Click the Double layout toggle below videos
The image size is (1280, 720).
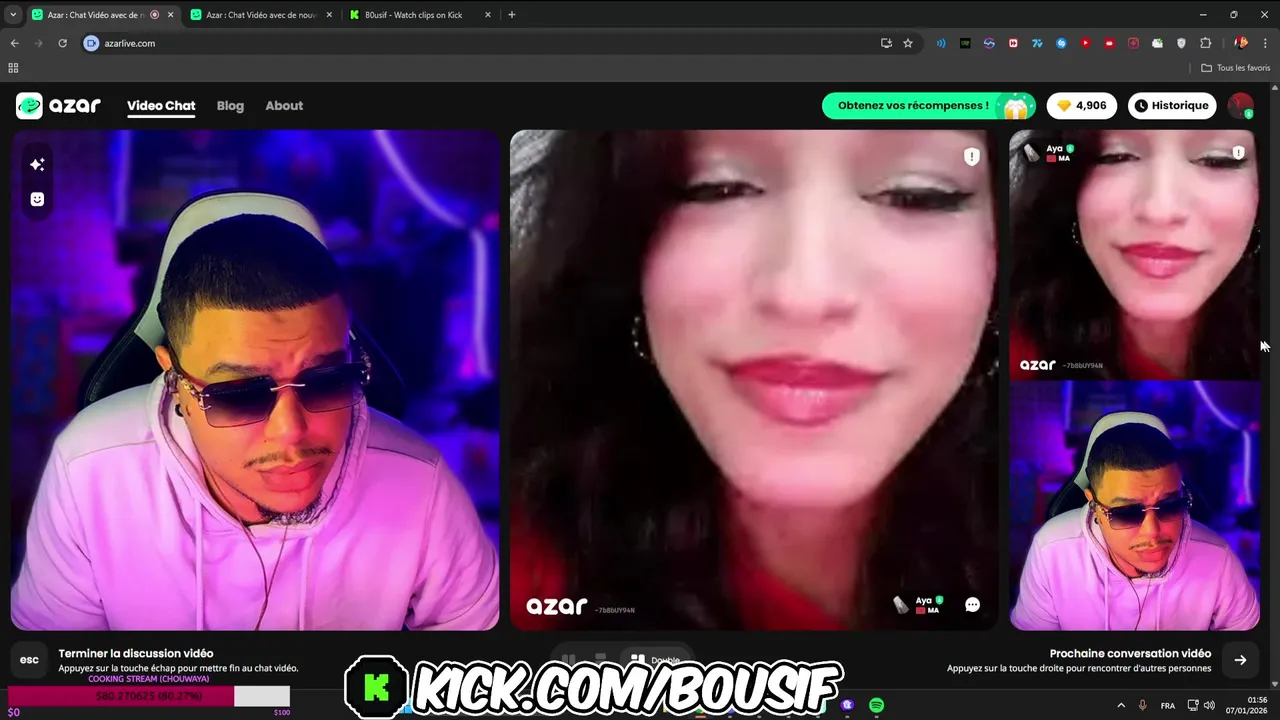tap(654, 660)
